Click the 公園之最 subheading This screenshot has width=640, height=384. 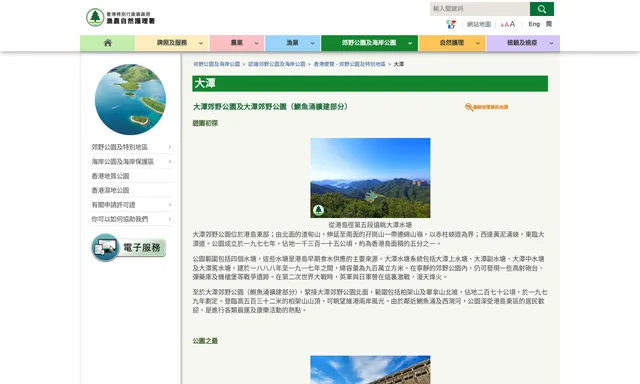[x=205, y=341]
